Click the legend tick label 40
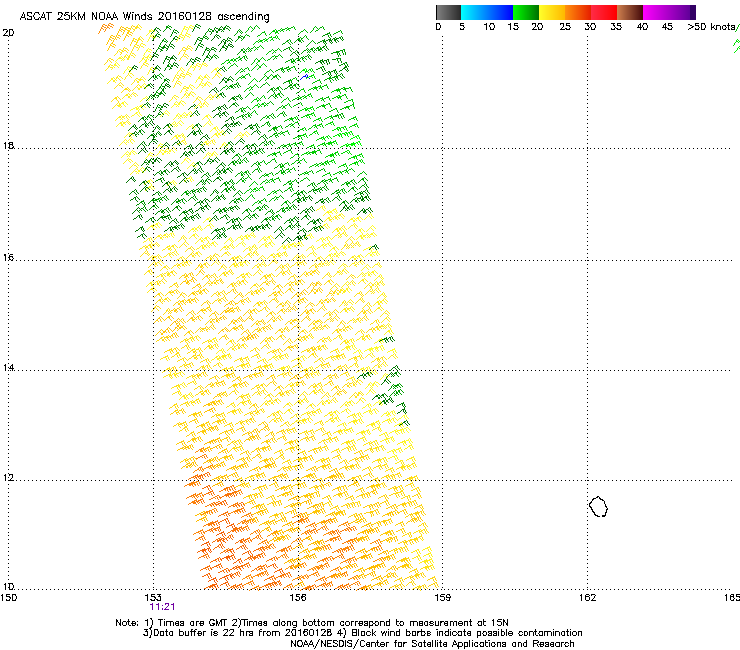Viewport: 740px width, 650px height. pyautogui.click(x=642, y=27)
